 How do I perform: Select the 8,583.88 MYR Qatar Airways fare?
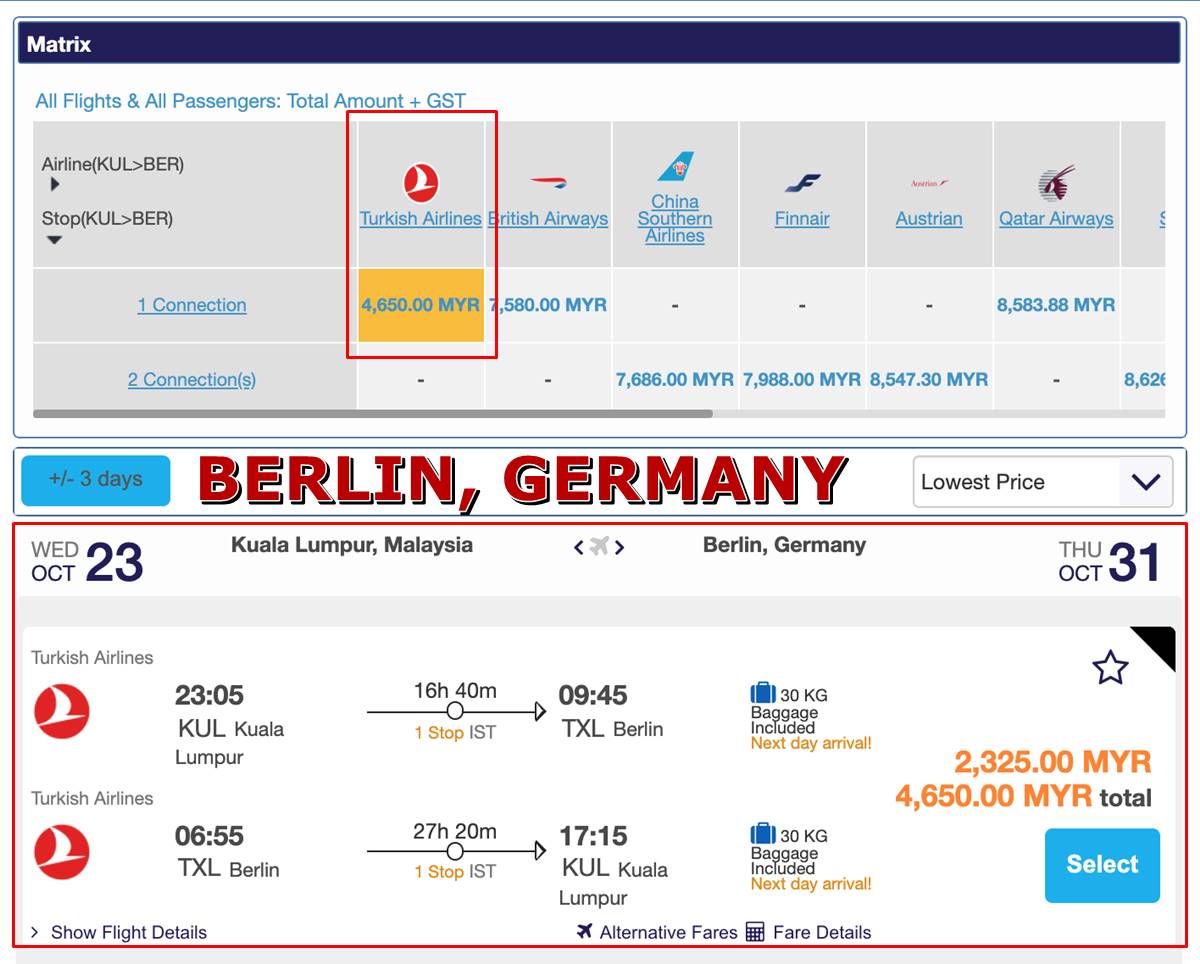pyautogui.click(x=1056, y=305)
